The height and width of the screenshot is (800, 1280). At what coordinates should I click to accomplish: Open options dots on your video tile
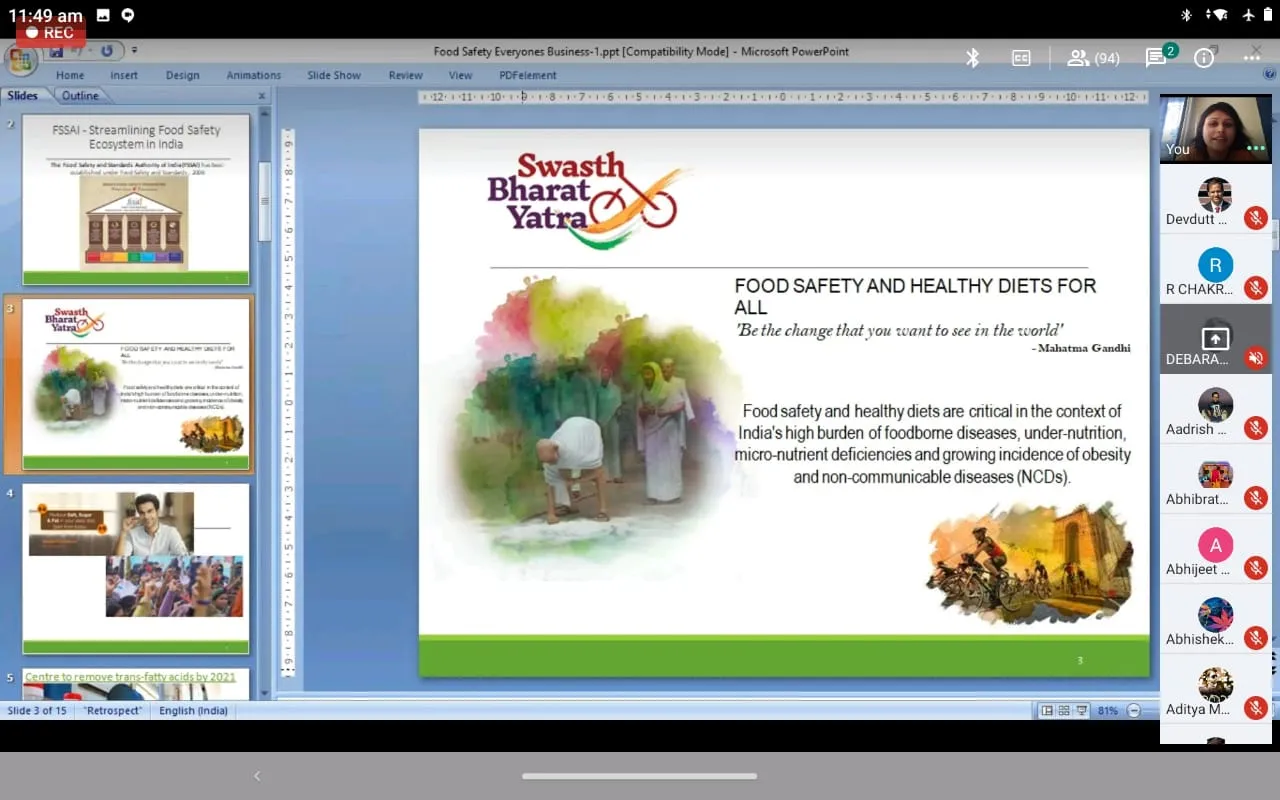pyautogui.click(x=1256, y=148)
